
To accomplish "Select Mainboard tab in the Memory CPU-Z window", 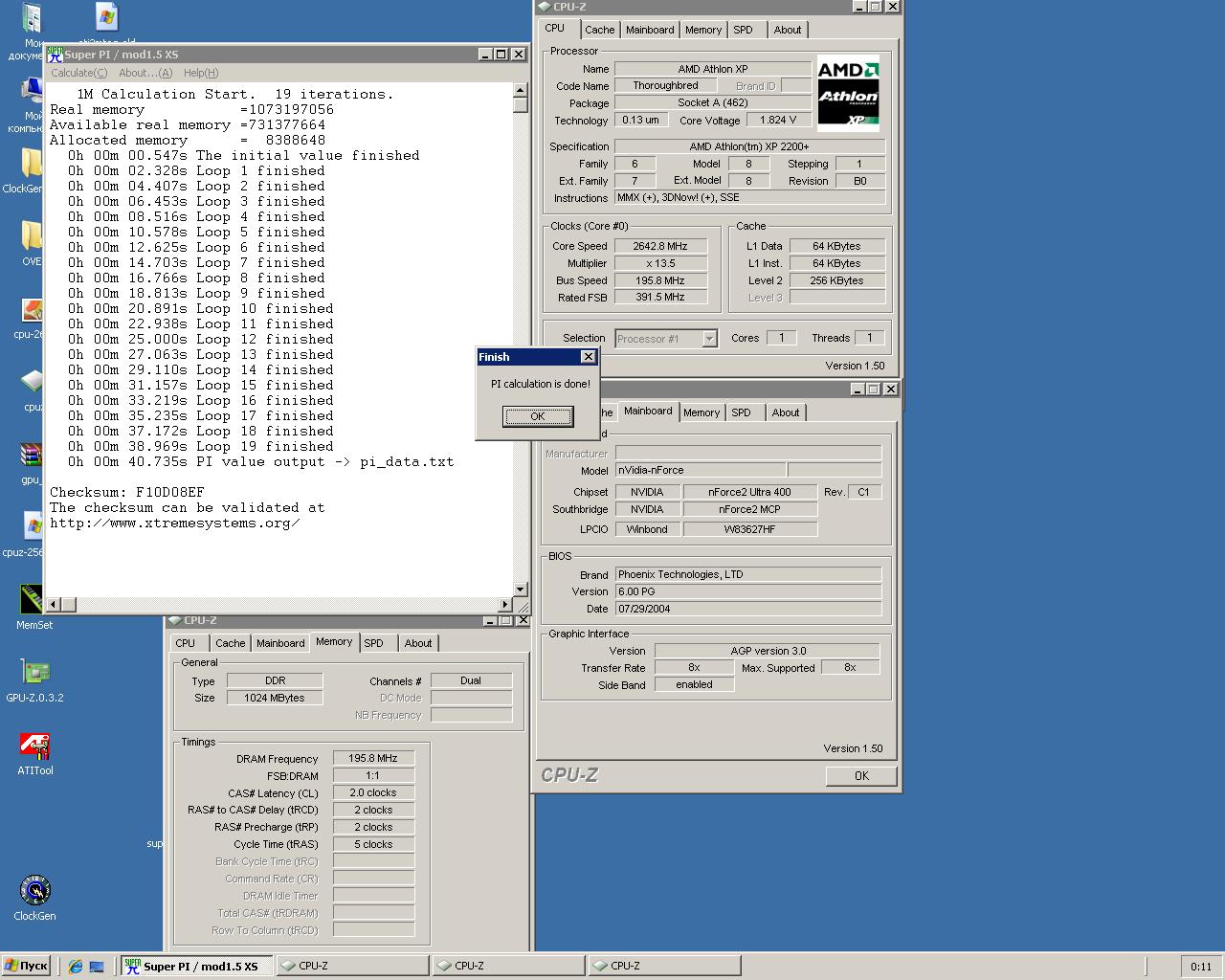I will [x=280, y=643].
